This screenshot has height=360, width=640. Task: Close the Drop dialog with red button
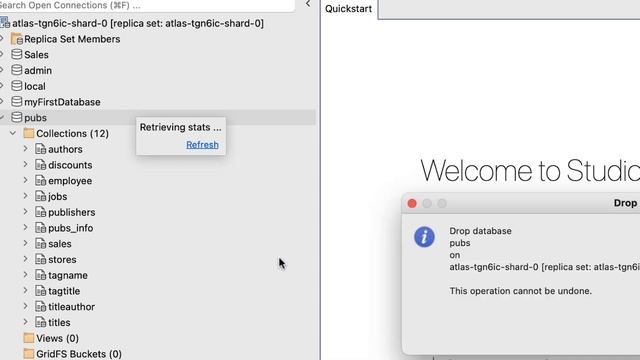(412, 203)
